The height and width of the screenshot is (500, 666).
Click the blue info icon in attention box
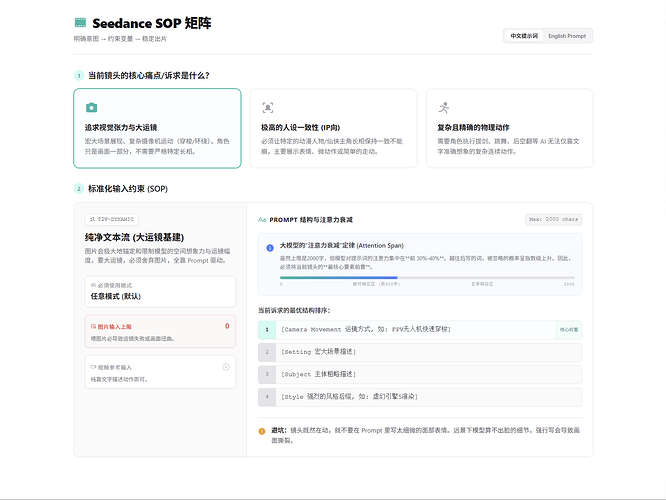pyautogui.click(x=270, y=248)
